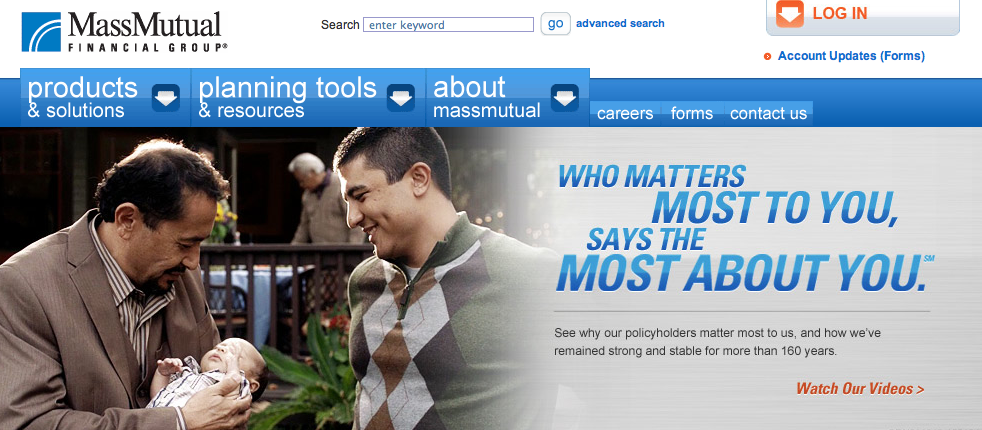Viewport: 982px width, 430px height.
Task: Expand the about massmutual dropdown arrow
Action: coord(565,98)
